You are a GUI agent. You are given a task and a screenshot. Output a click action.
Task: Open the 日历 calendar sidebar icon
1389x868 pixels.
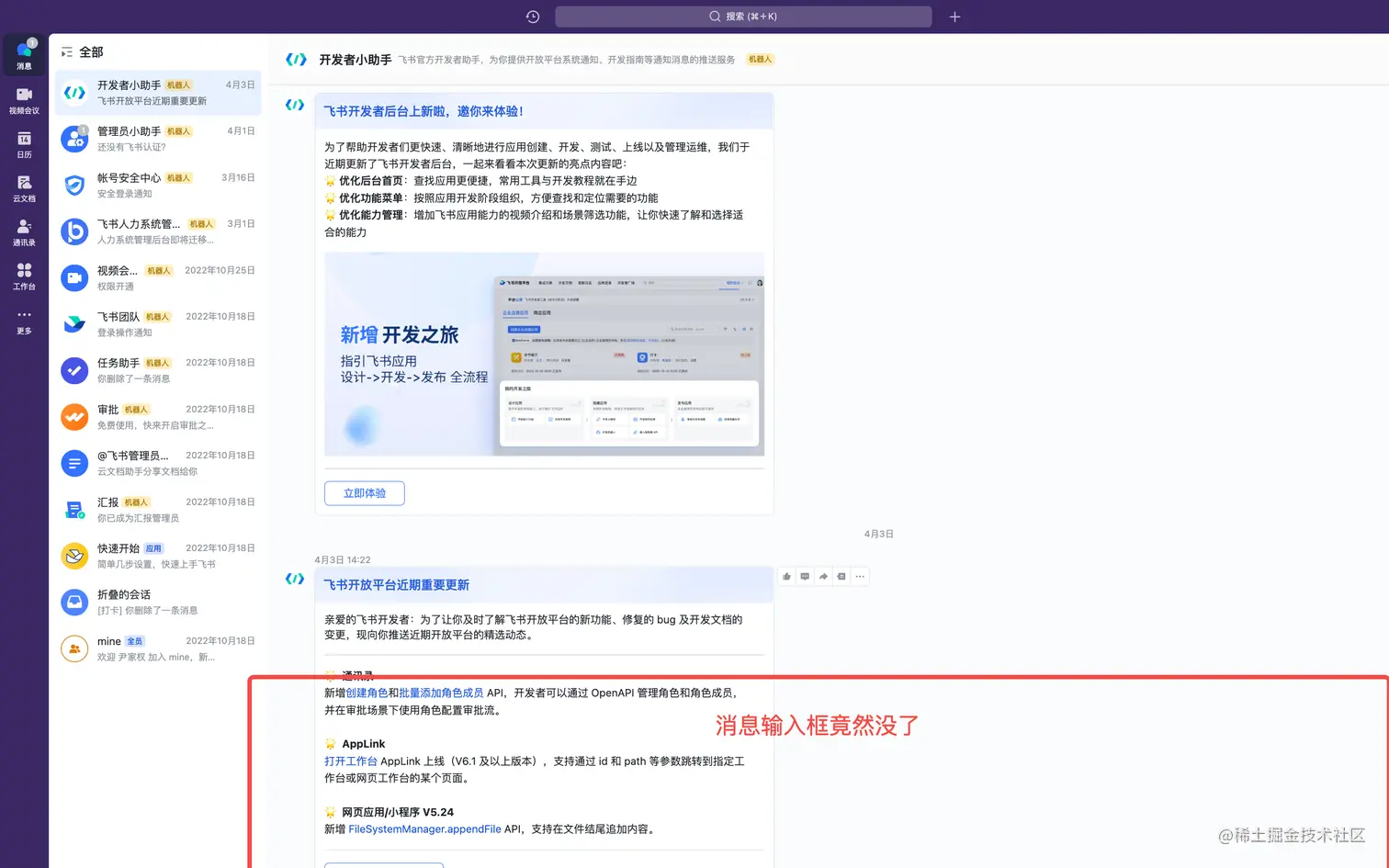(24, 144)
